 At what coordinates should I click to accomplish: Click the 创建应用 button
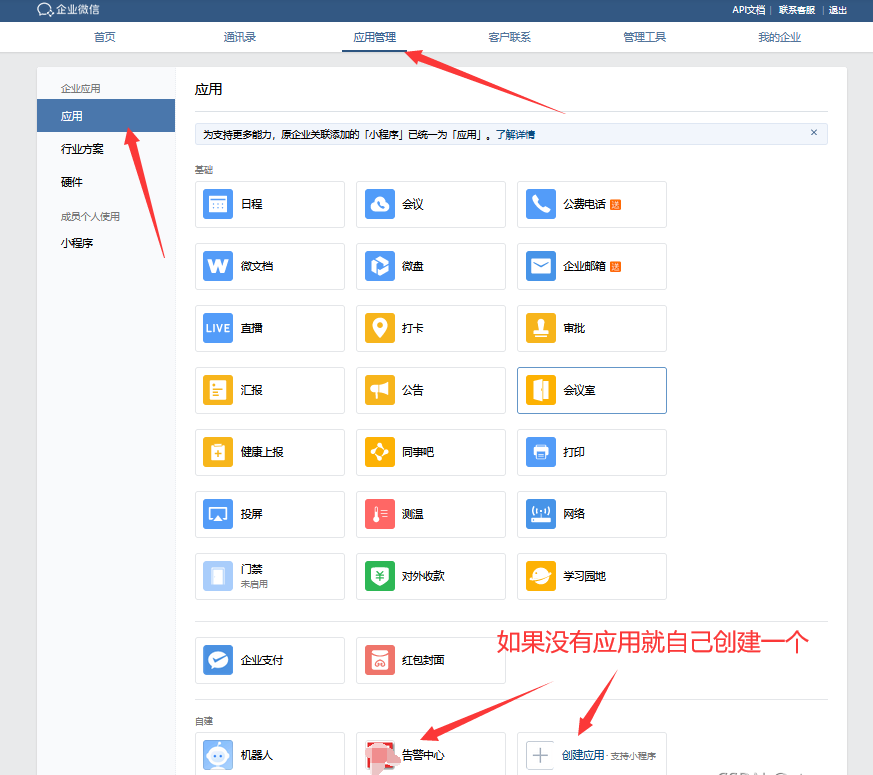(583, 755)
